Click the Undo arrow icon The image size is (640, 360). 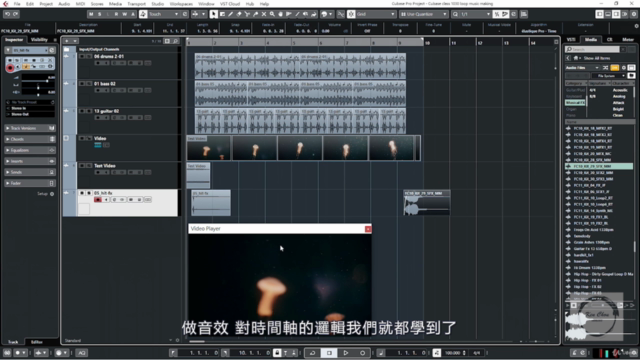[7, 14]
